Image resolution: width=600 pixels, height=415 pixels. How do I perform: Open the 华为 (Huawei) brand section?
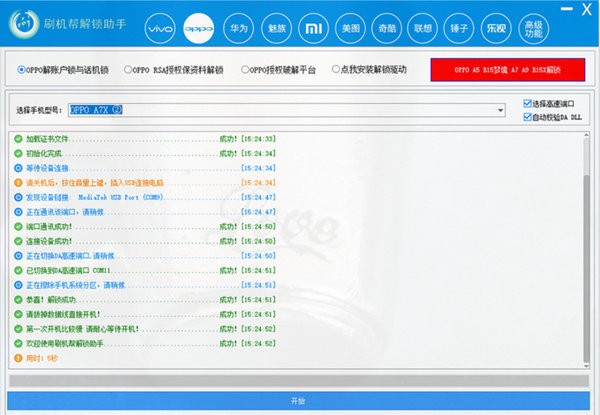click(x=238, y=30)
